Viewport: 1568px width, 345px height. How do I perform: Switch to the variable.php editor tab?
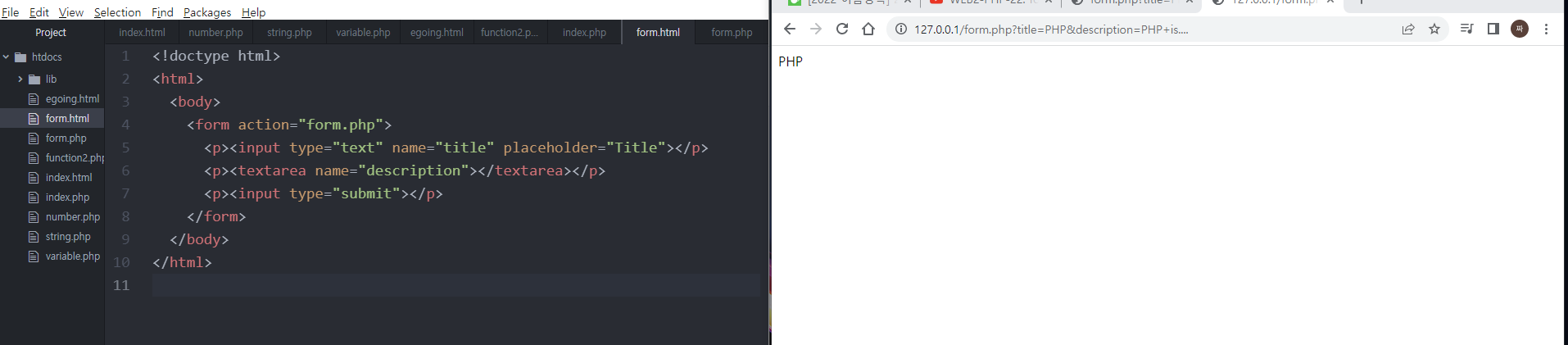click(x=363, y=33)
